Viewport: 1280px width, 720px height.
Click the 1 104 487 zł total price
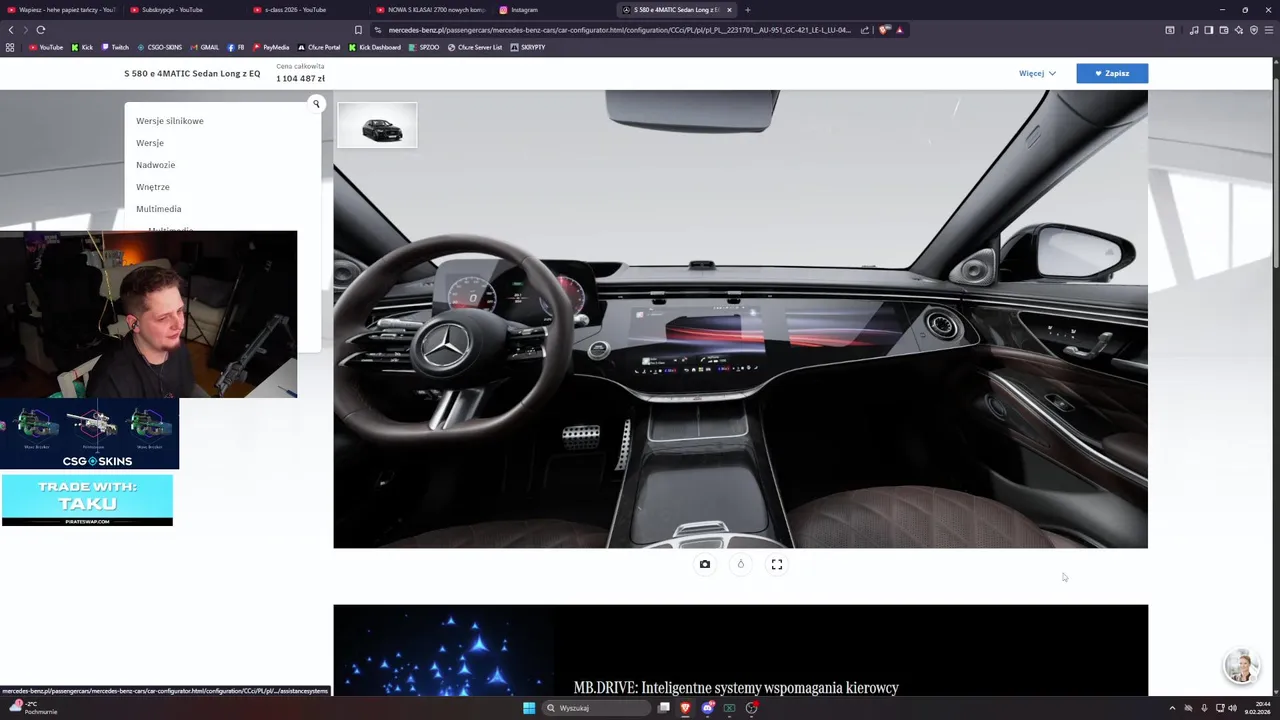pyautogui.click(x=300, y=78)
